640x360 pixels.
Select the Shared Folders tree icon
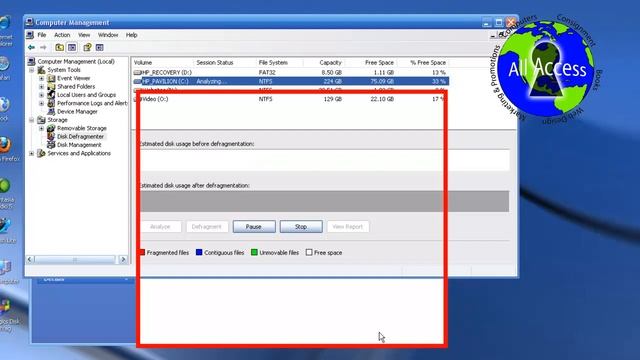51,87
